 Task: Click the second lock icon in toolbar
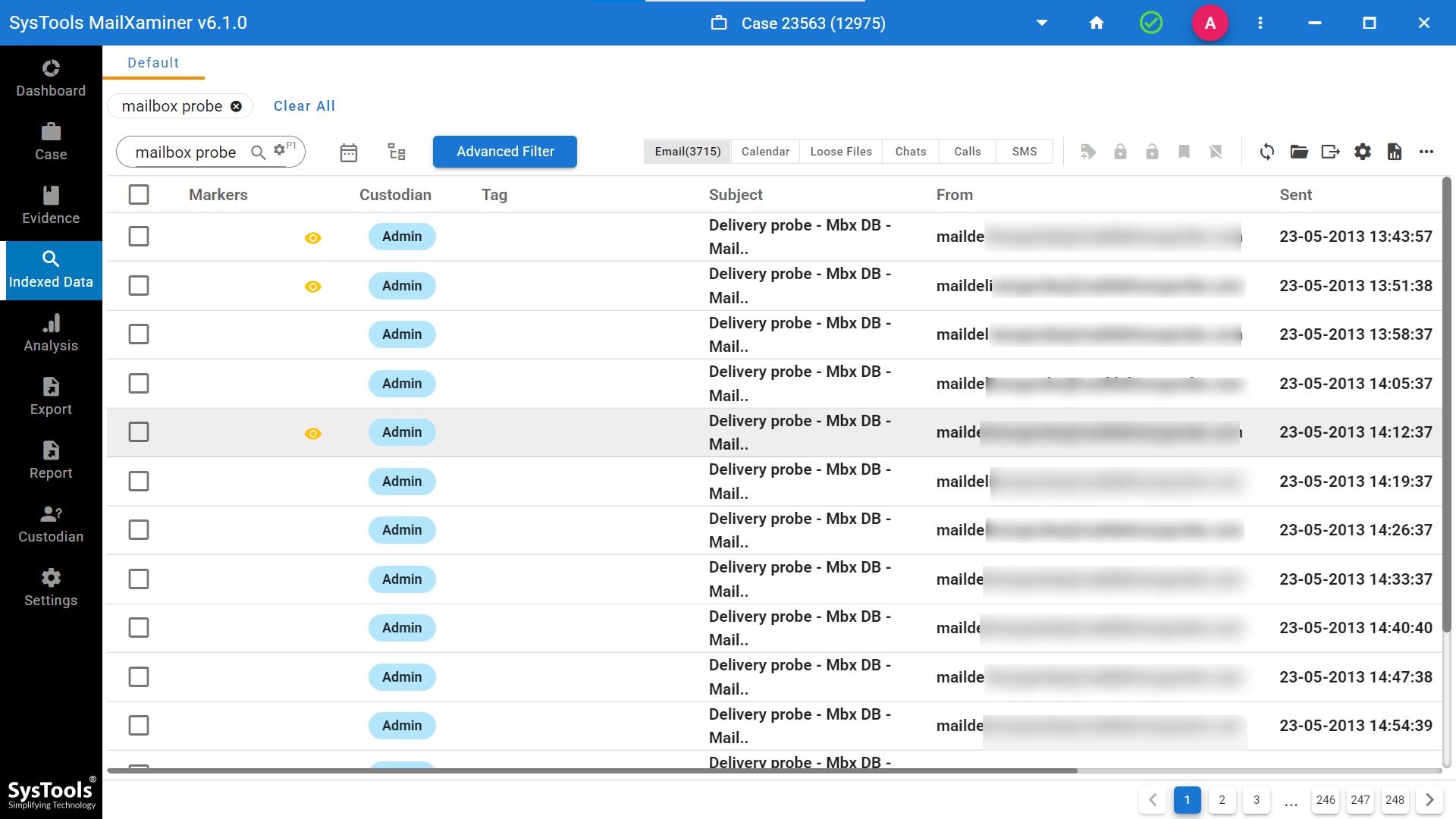click(1152, 152)
